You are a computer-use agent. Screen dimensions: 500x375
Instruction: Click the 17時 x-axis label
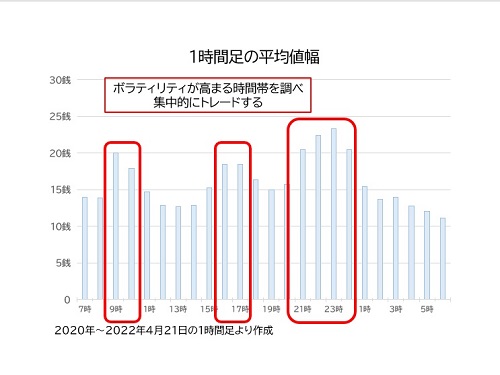[x=240, y=309]
